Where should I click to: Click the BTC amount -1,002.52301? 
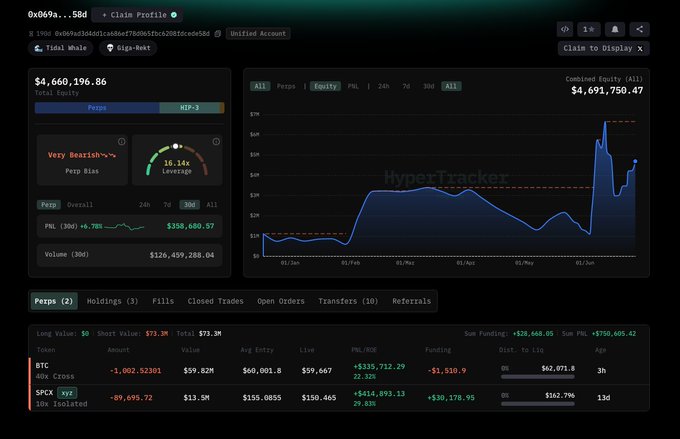[135, 370]
